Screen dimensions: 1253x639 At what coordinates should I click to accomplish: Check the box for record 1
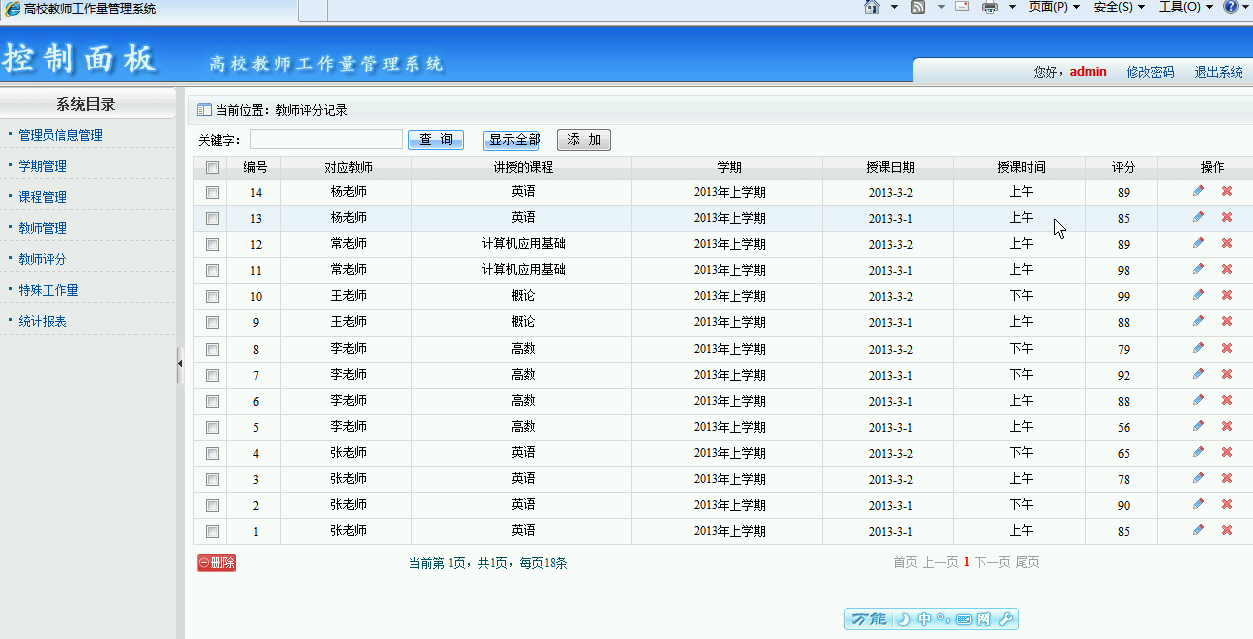tap(212, 531)
